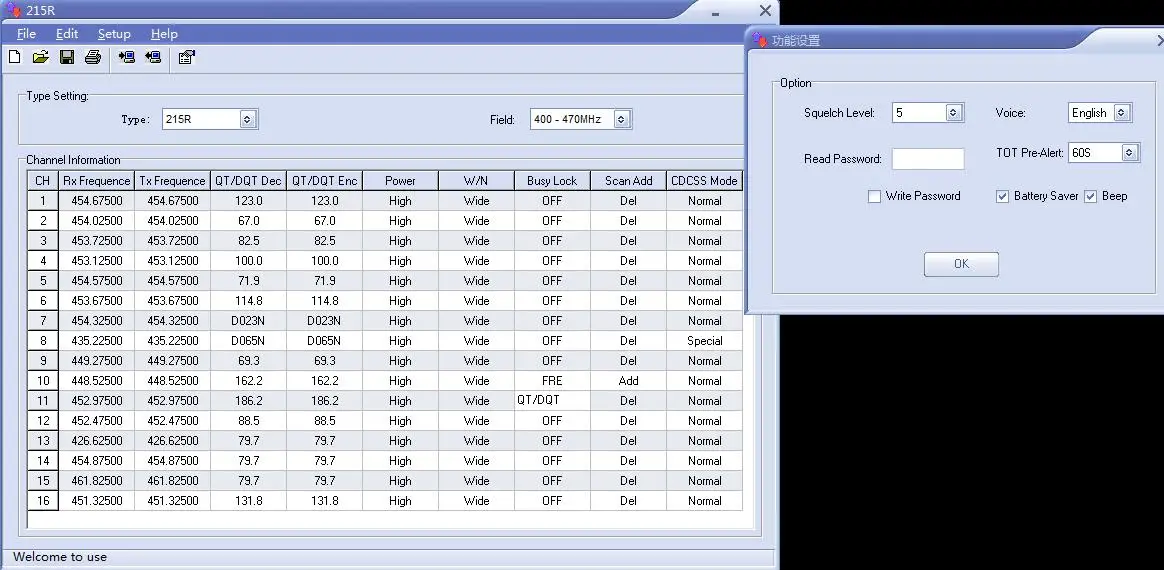Select the Busy Lock cell of channel 10
This screenshot has height=570, width=1164.
click(x=552, y=381)
